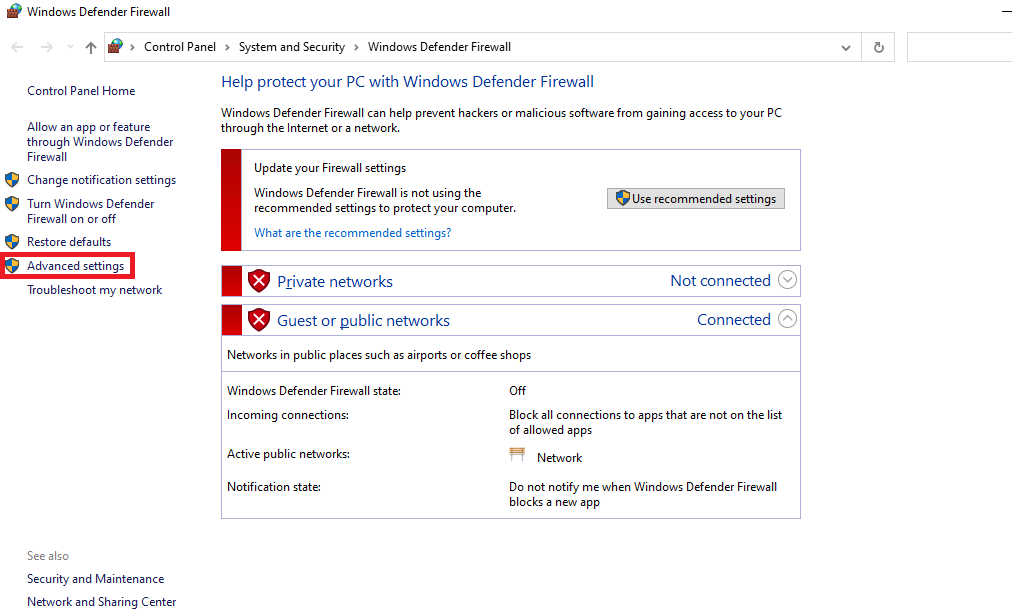Click the Private networks heading
Viewport: 1012px width, 613px height.
335,281
